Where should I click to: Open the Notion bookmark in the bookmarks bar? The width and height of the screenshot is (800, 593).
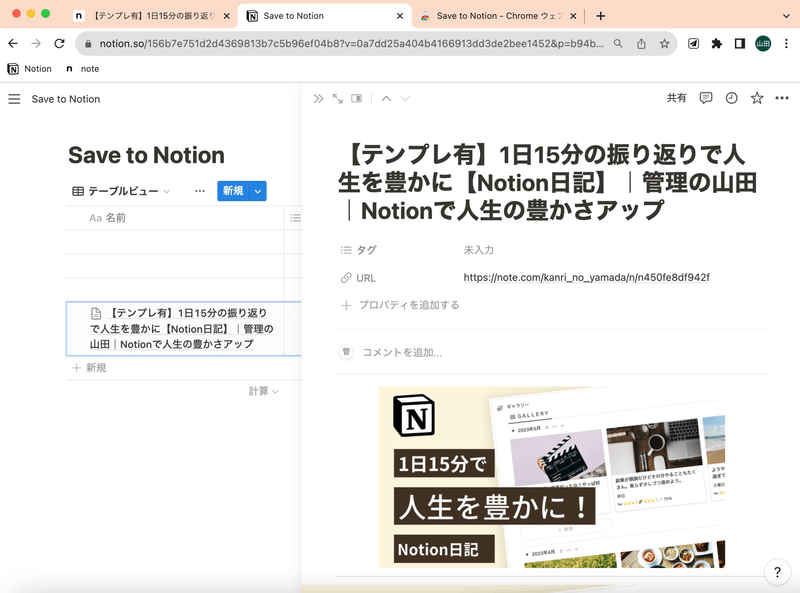tap(30, 69)
